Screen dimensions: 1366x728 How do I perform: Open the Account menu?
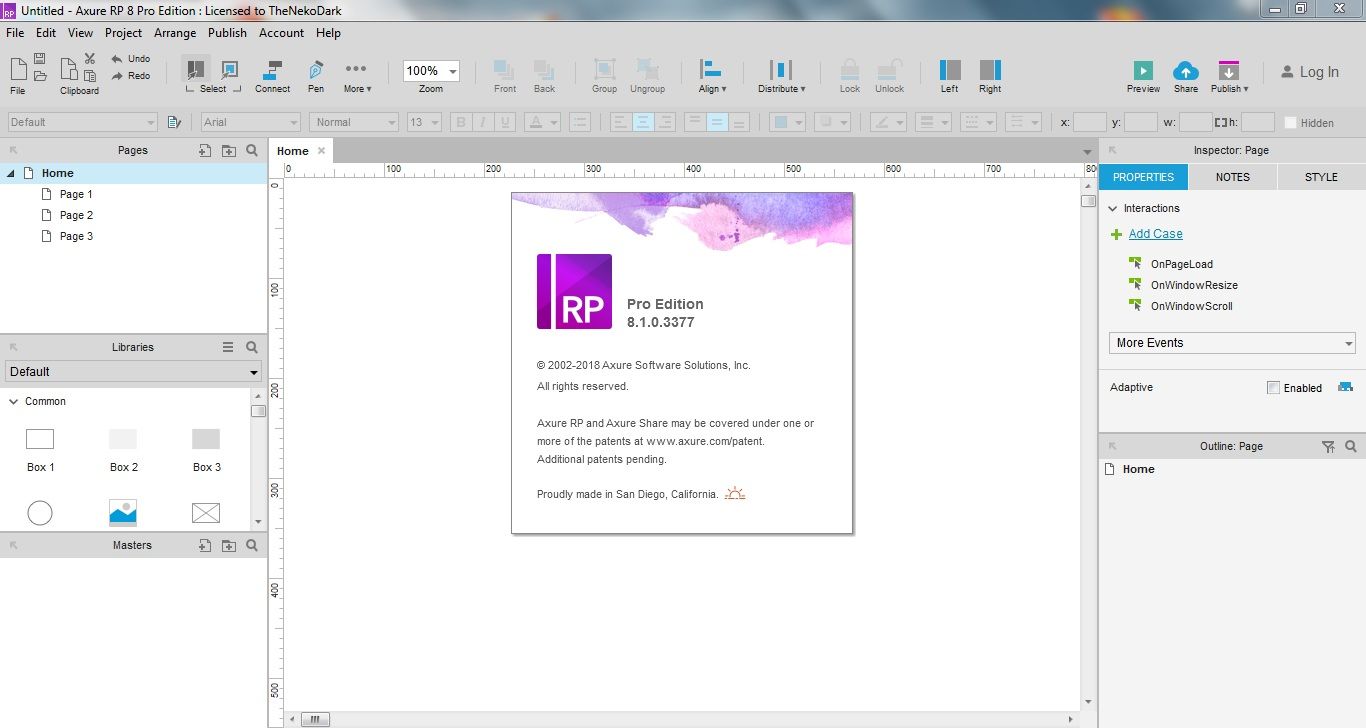(x=281, y=33)
